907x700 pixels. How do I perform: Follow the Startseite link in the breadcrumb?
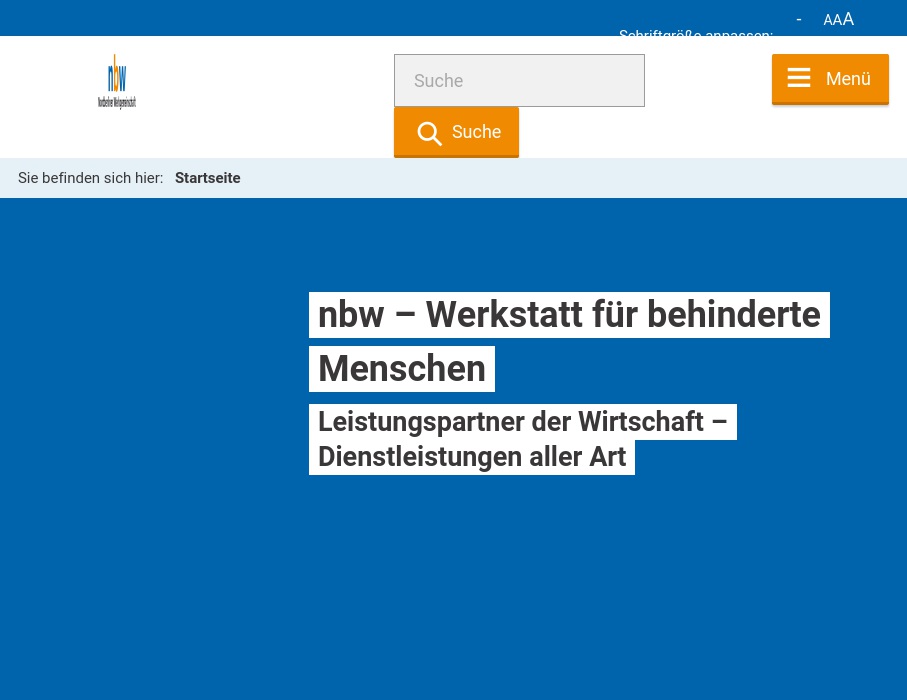pos(207,178)
